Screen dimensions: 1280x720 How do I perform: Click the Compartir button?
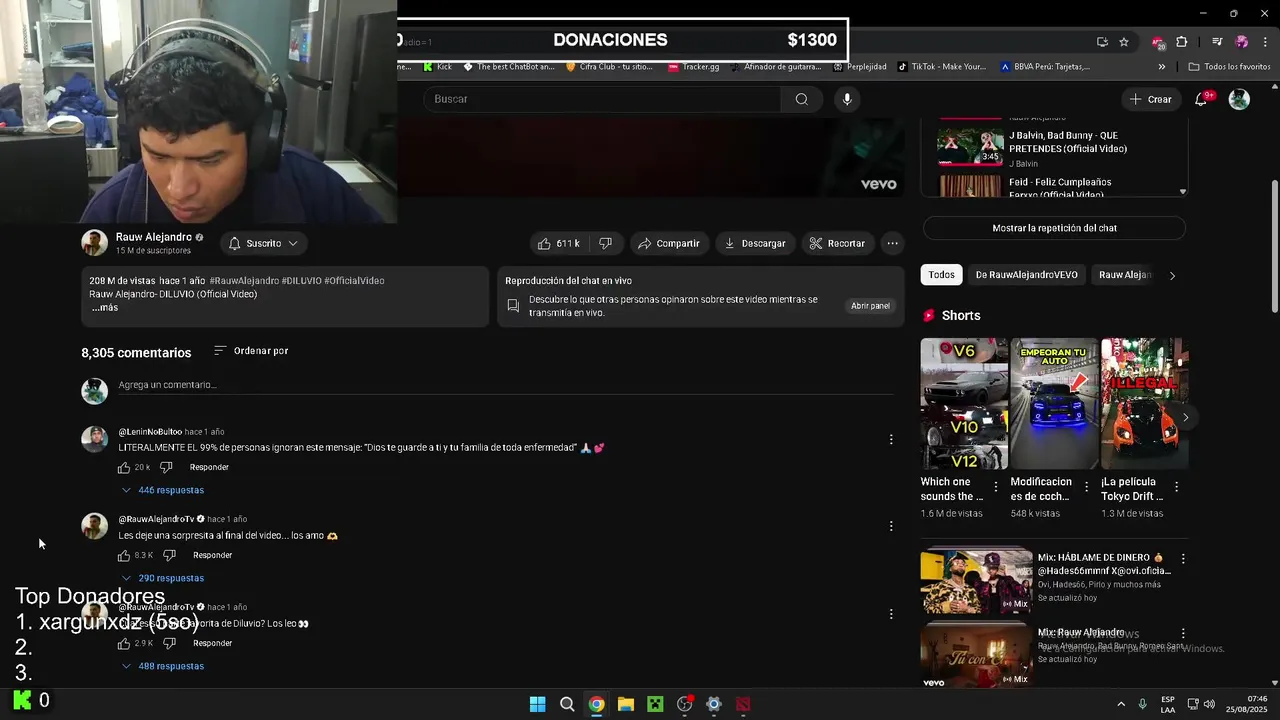click(x=669, y=243)
